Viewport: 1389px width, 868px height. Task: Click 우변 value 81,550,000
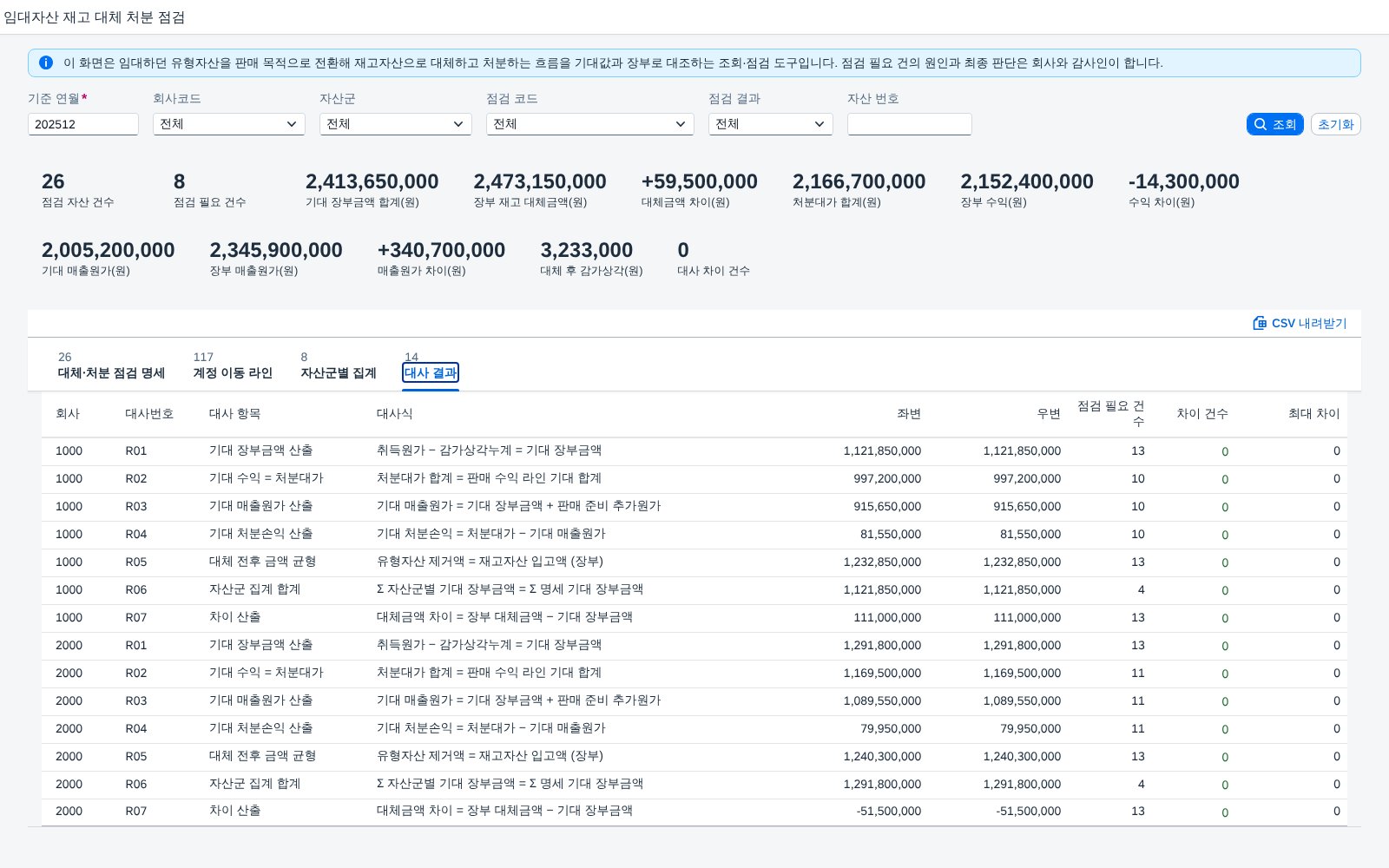1030,534
